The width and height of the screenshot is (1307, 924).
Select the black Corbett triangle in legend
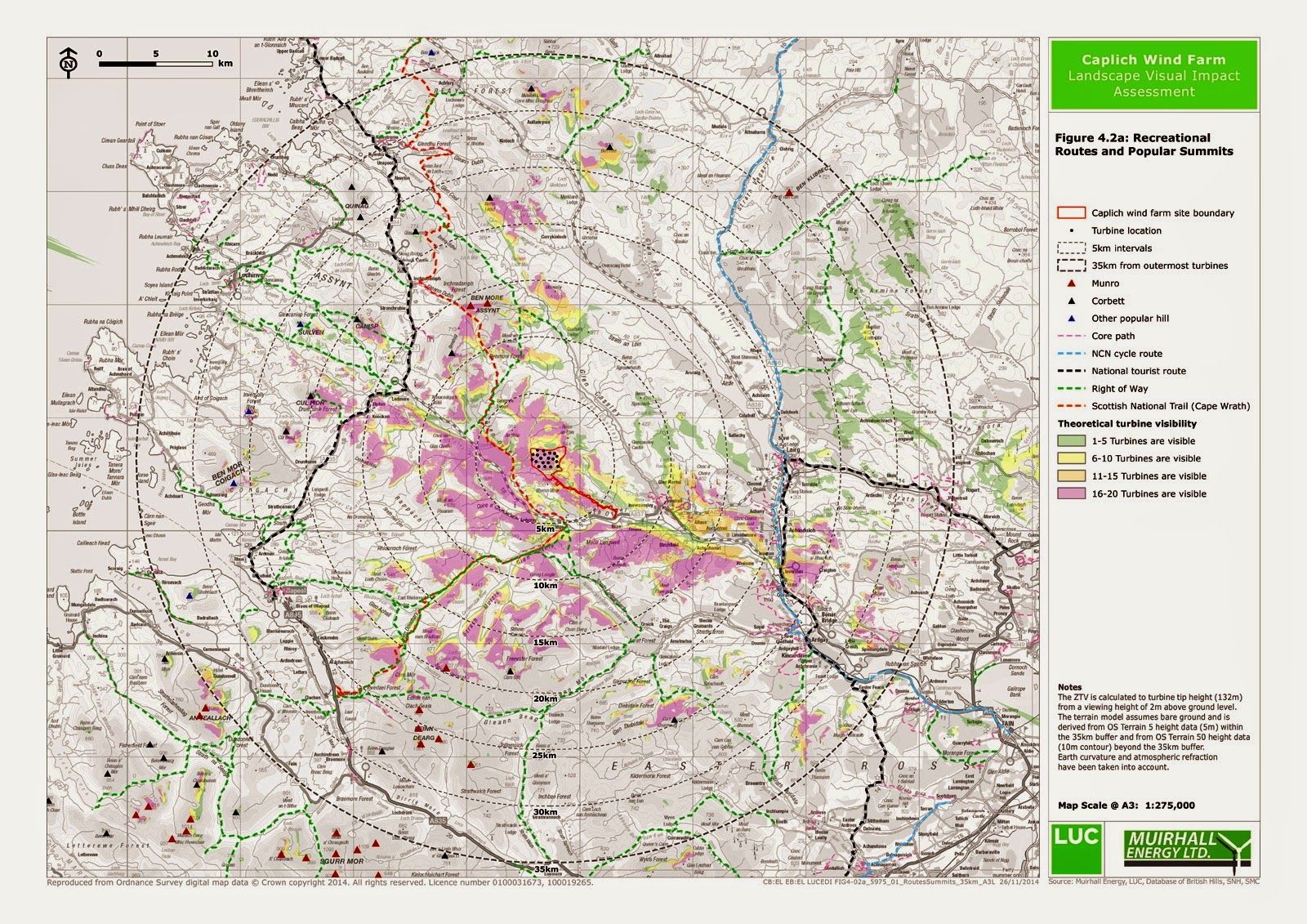(x=1070, y=301)
